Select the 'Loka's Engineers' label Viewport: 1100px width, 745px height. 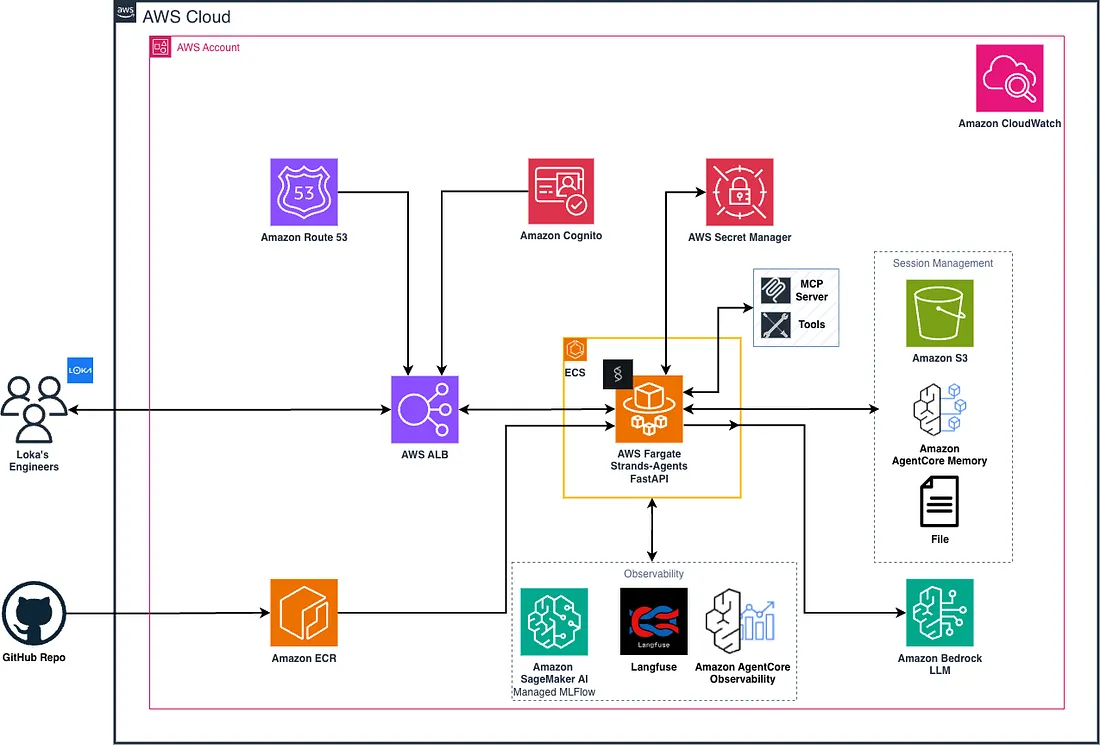[x=34, y=460]
